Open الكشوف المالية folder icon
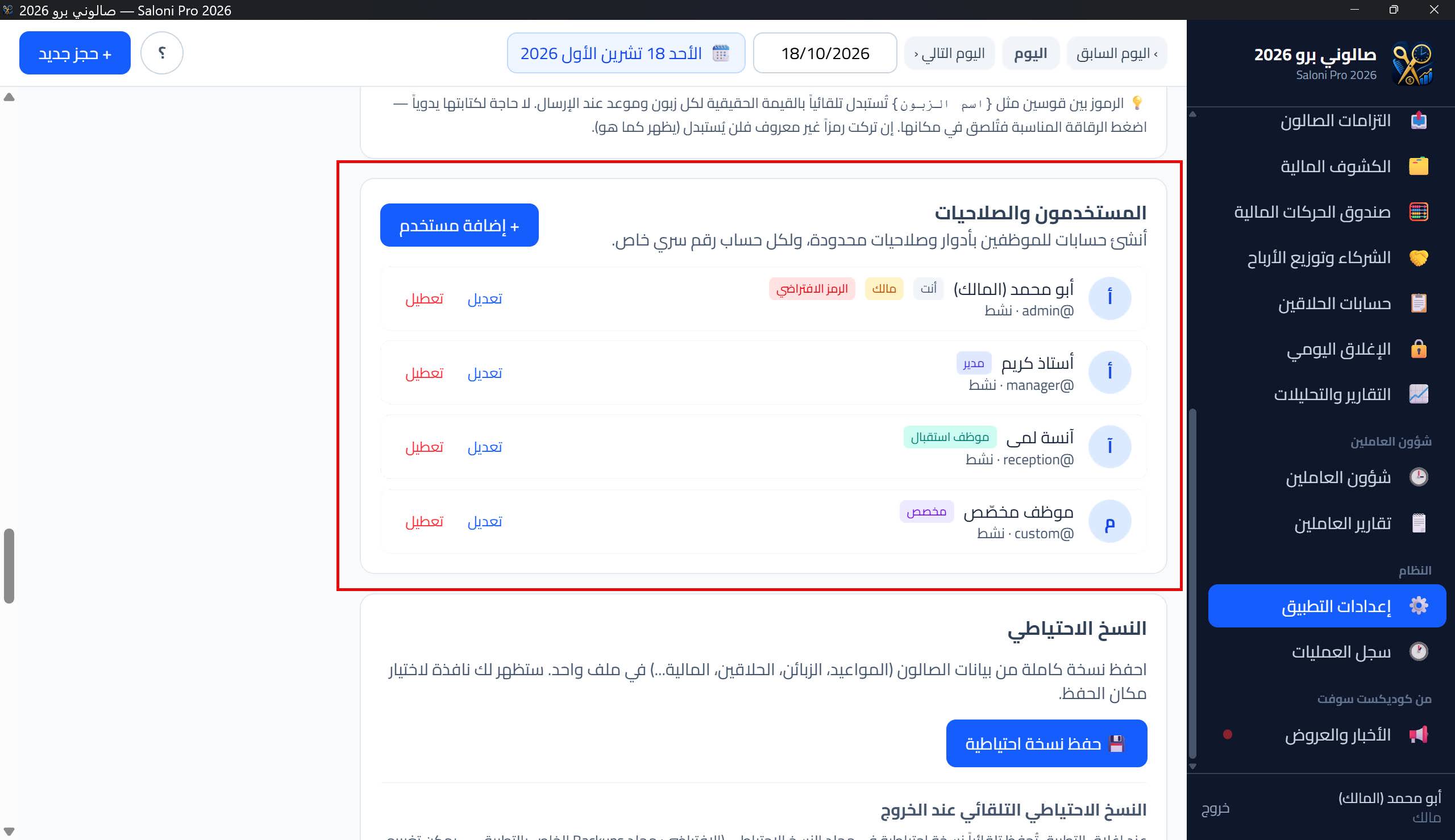 [x=1418, y=166]
